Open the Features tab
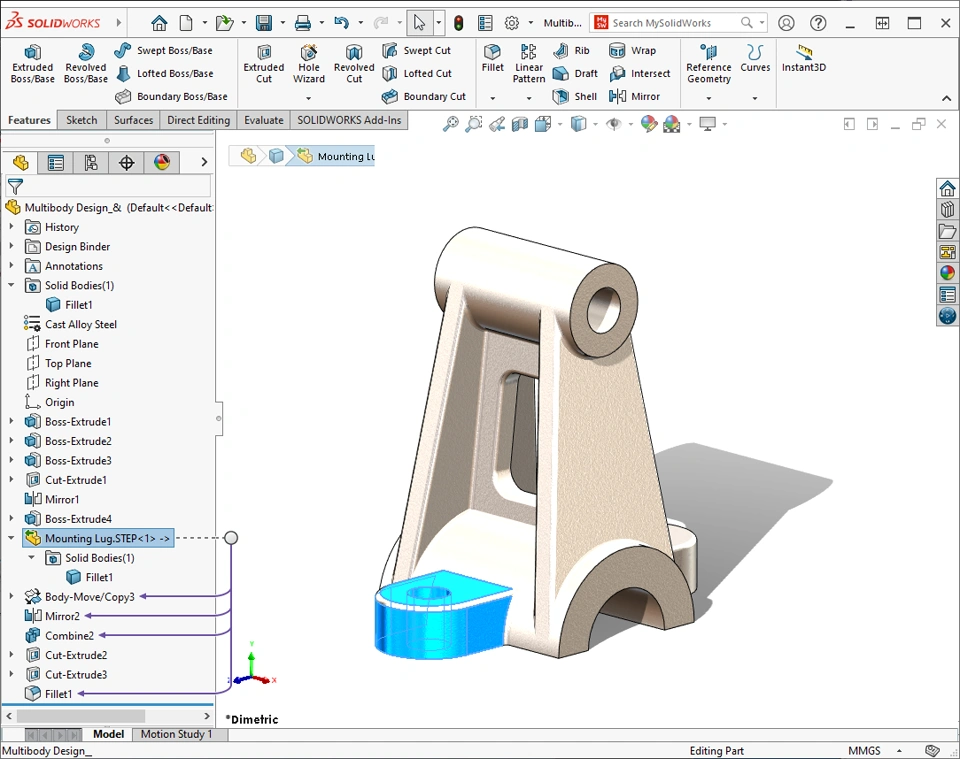960x759 pixels. (x=29, y=120)
